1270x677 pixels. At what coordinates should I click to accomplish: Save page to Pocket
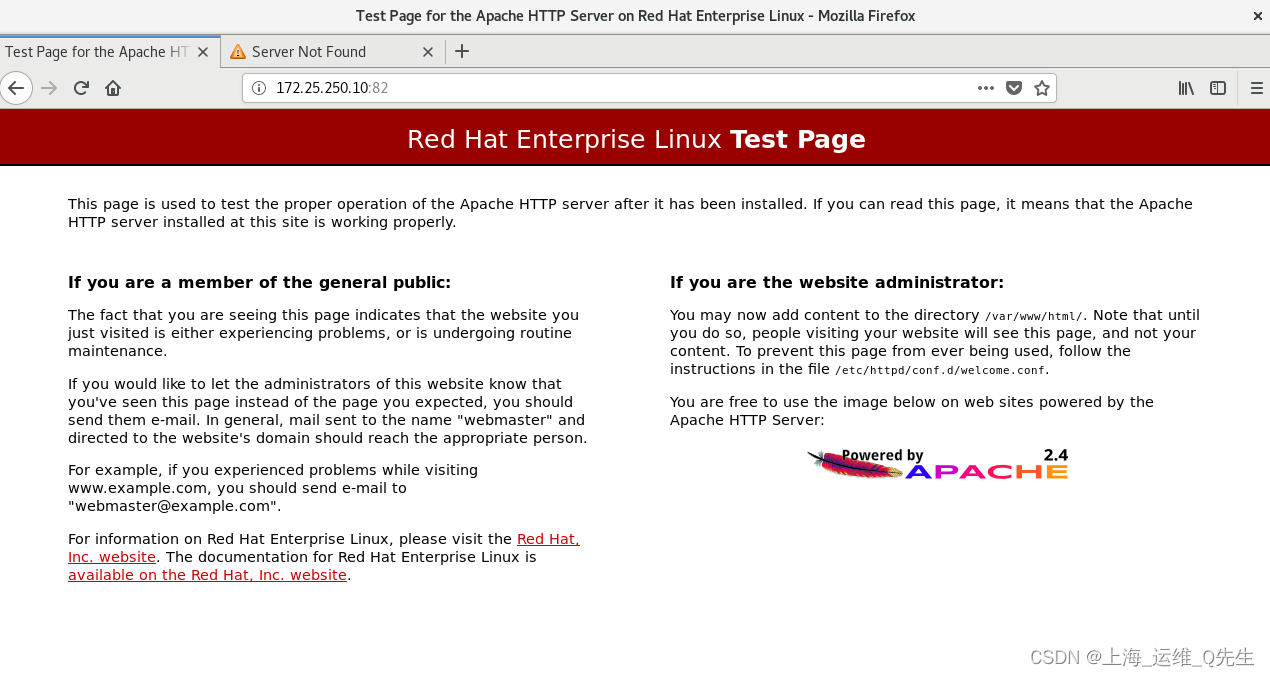(x=1014, y=88)
